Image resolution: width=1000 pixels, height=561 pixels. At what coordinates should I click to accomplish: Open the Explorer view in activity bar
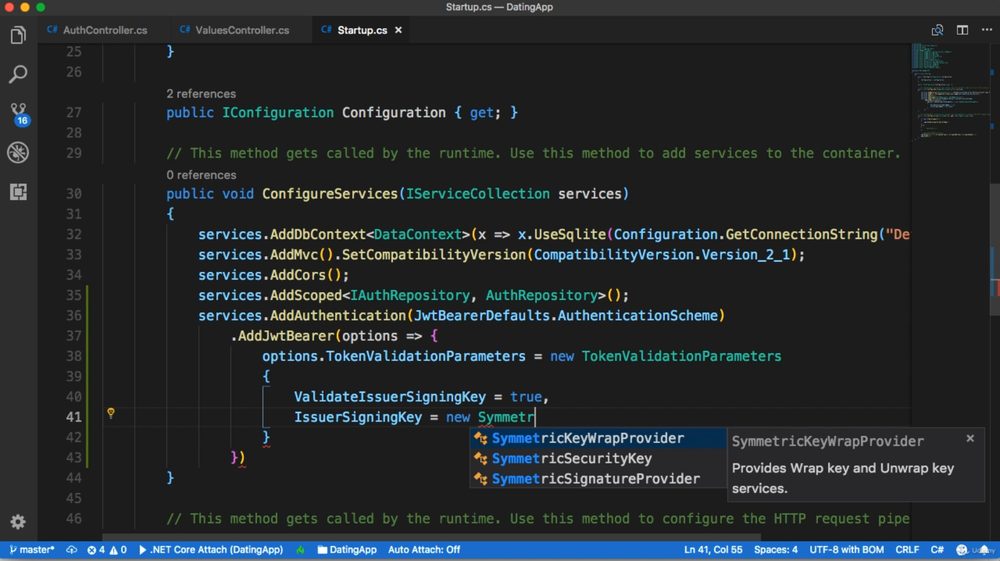[18, 36]
